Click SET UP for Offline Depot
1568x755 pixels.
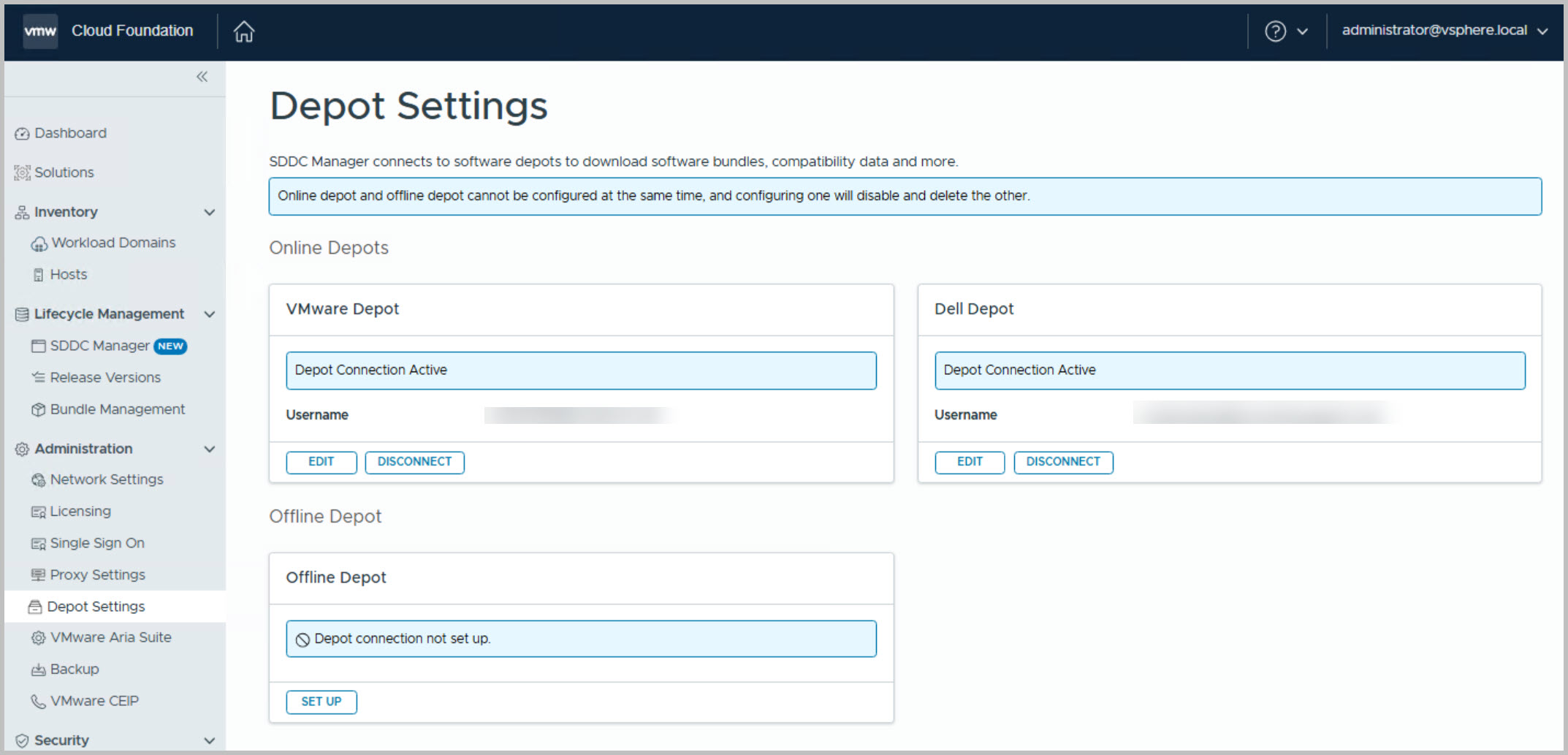tap(321, 702)
